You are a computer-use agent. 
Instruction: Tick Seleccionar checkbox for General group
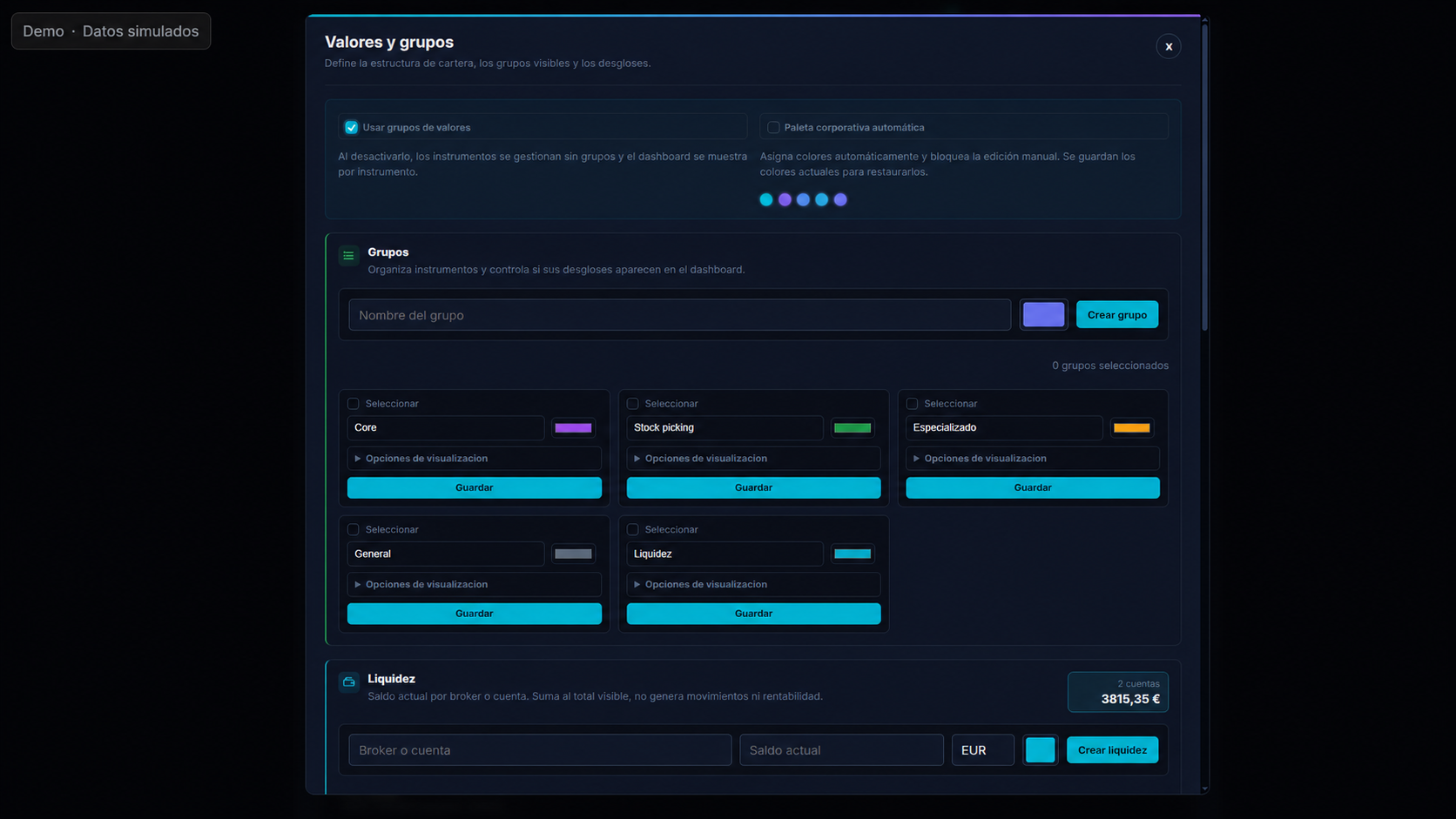pyautogui.click(x=353, y=529)
